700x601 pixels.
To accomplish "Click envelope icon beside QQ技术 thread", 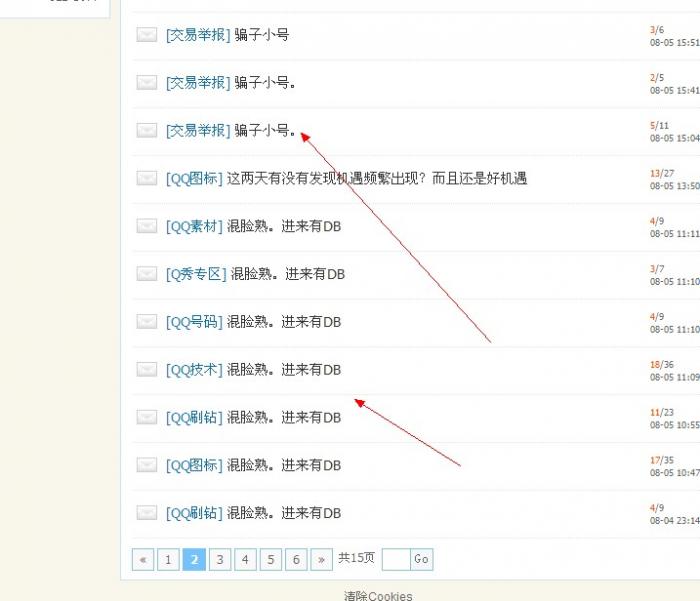I will [146, 369].
